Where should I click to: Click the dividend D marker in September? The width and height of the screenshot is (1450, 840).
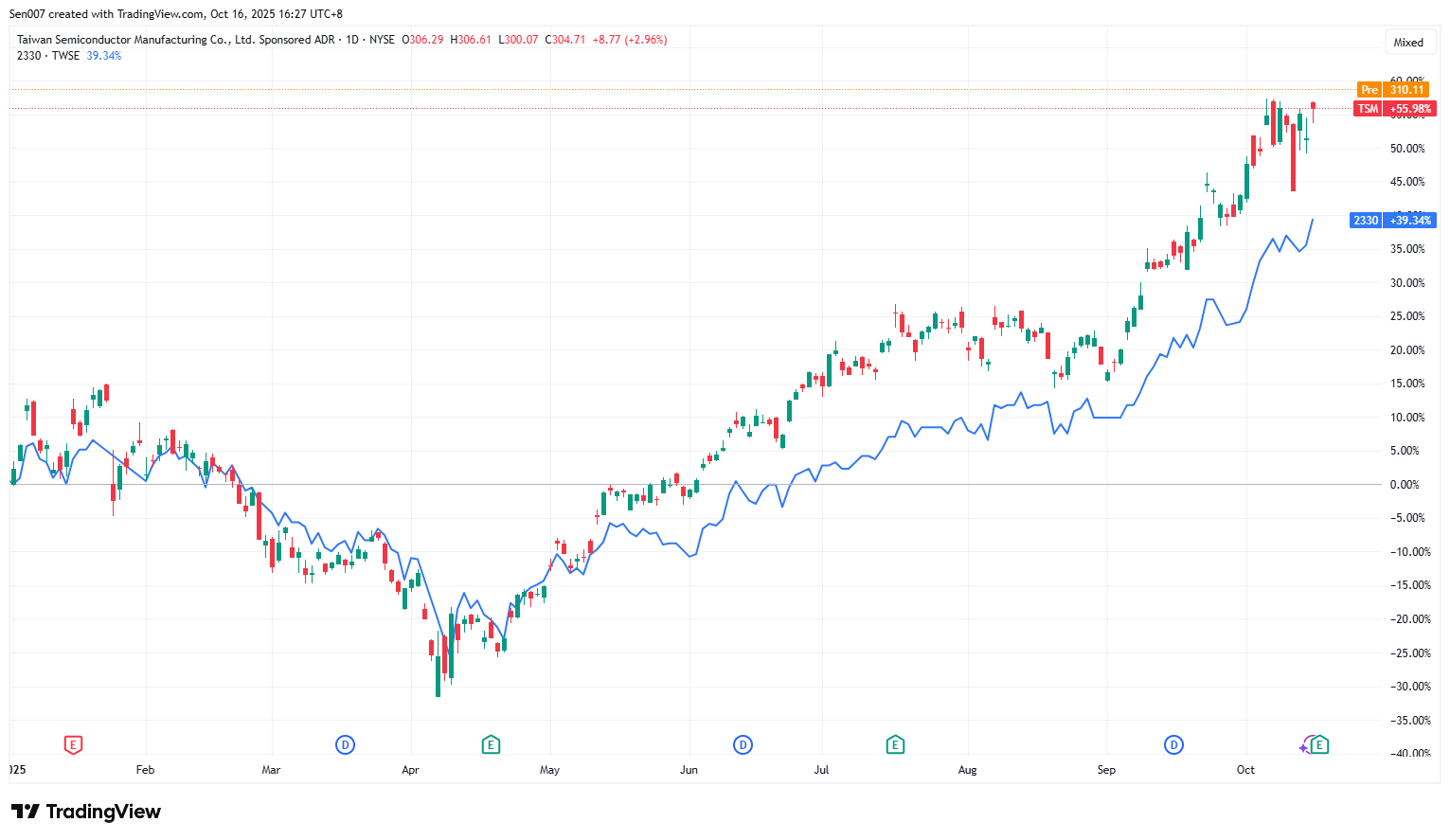click(x=1173, y=745)
